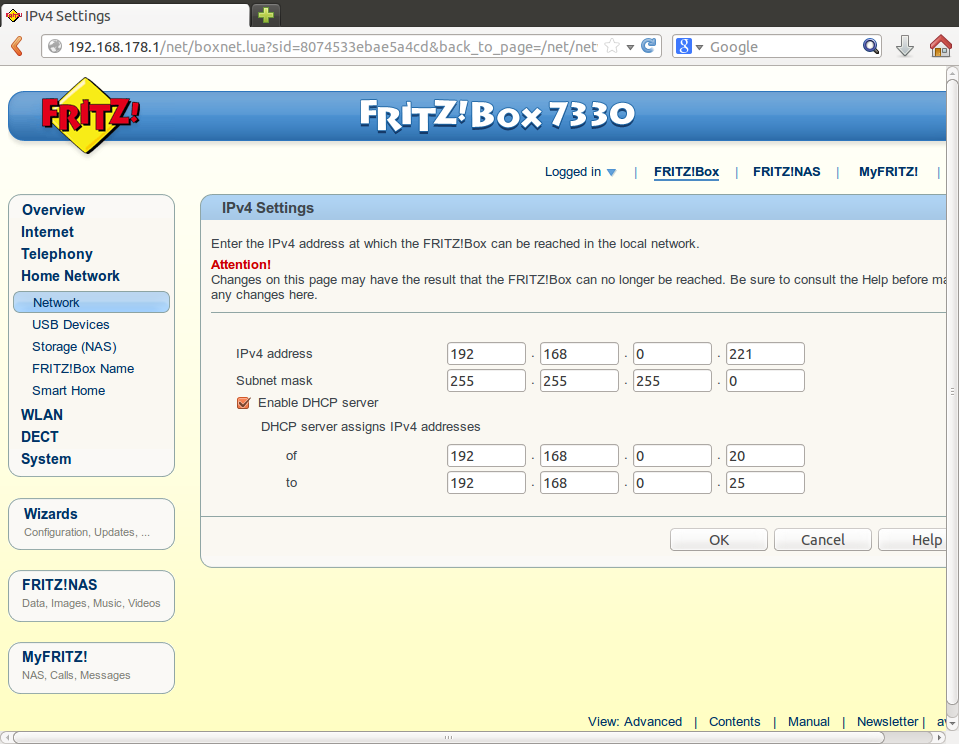
Task: Click IPv4 address fourth octet 221 field
Action: [x=765, y=354]
